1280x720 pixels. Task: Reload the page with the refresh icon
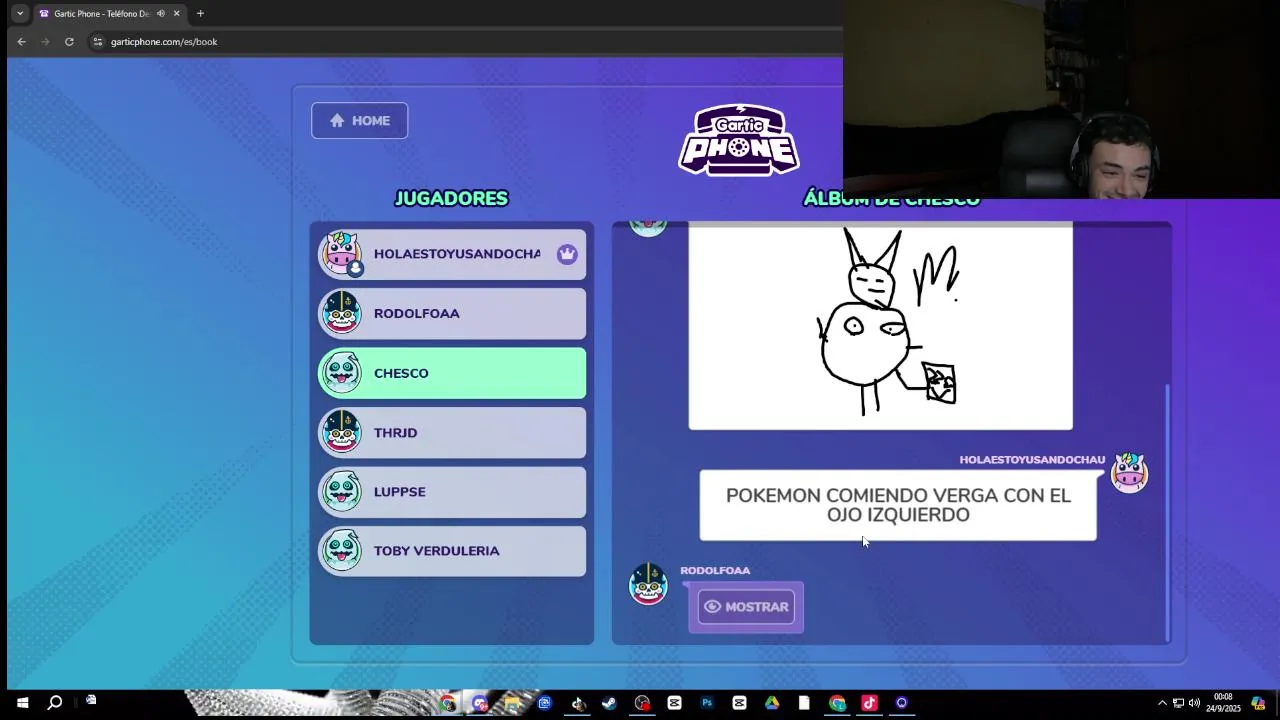[x=69, y=42]
